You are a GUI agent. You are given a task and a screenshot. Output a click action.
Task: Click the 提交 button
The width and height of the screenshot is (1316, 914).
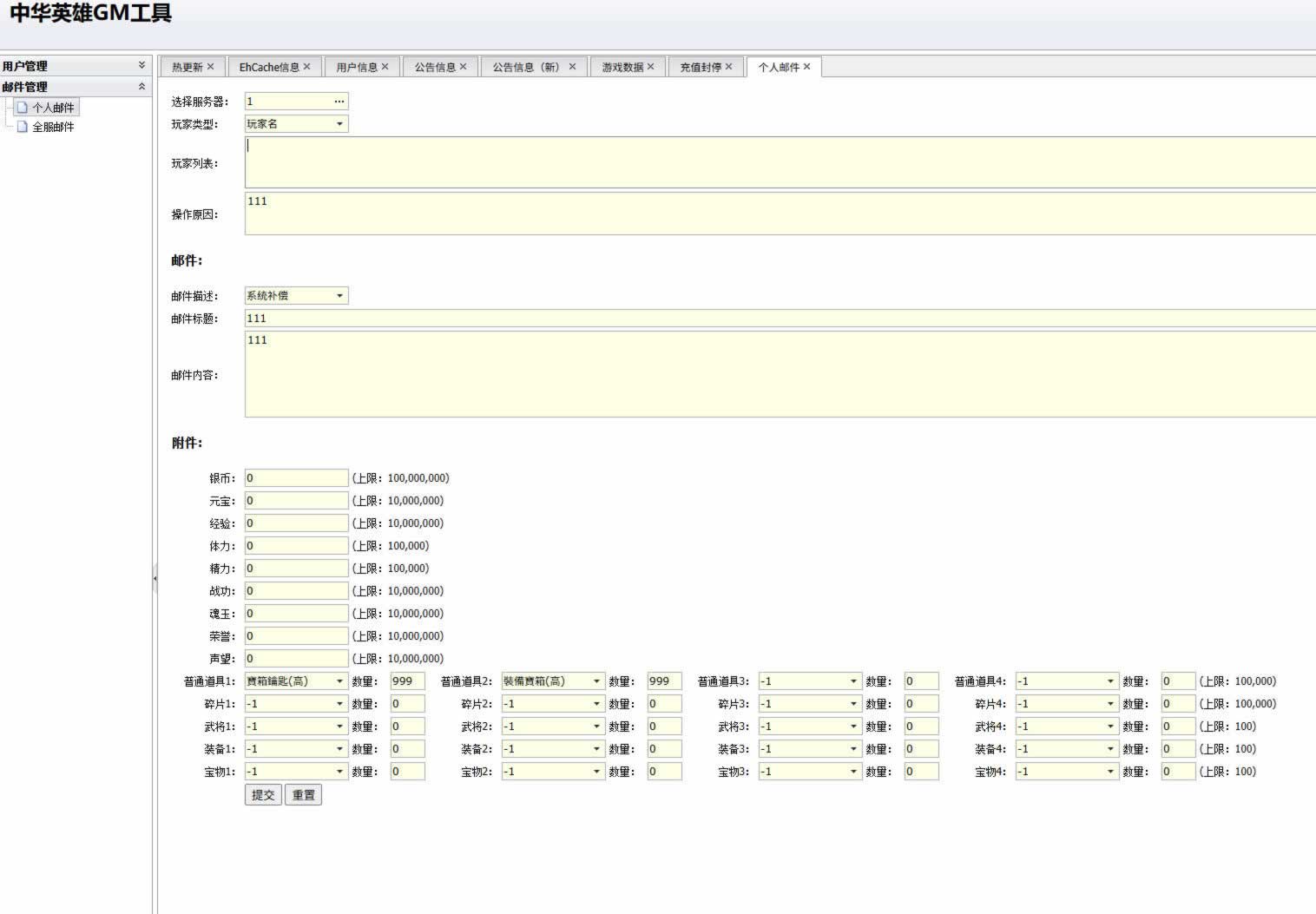263,795
